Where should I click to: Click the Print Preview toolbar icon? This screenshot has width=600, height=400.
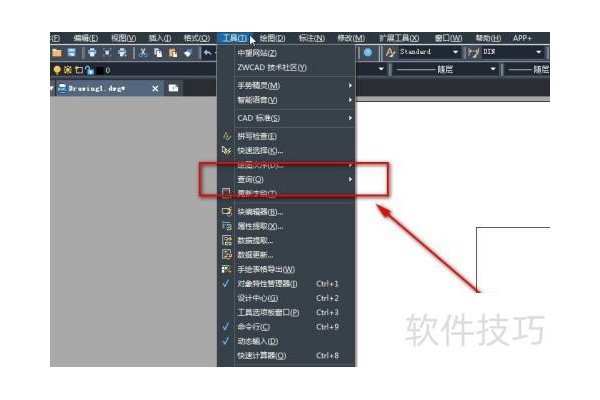(107, 52)
